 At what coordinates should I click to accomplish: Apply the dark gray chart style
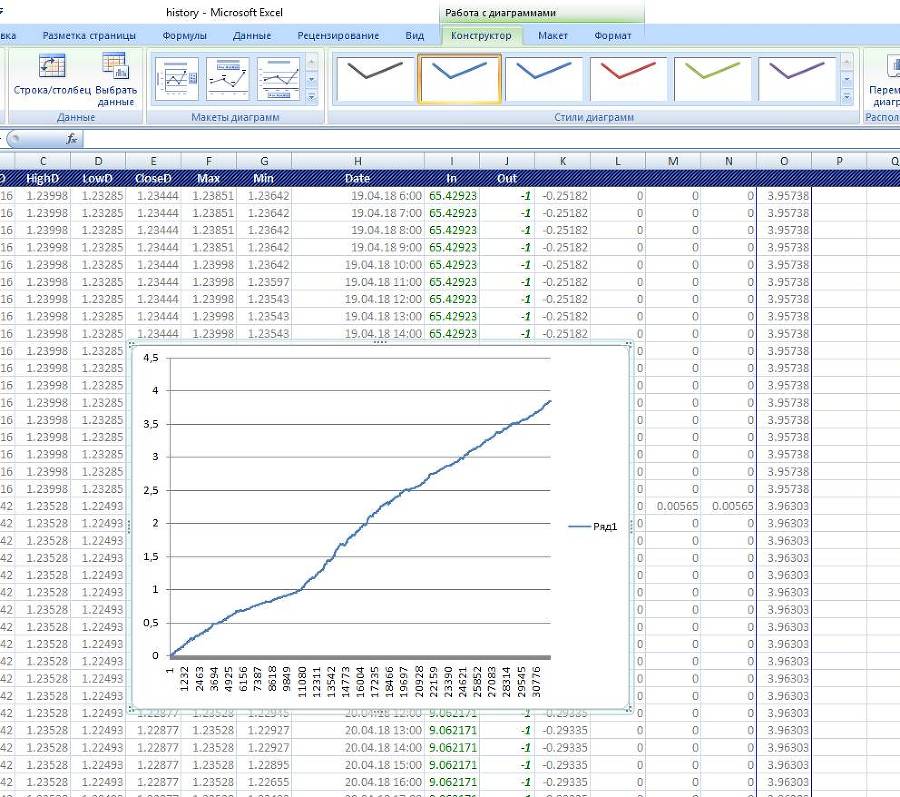[375, 79]
